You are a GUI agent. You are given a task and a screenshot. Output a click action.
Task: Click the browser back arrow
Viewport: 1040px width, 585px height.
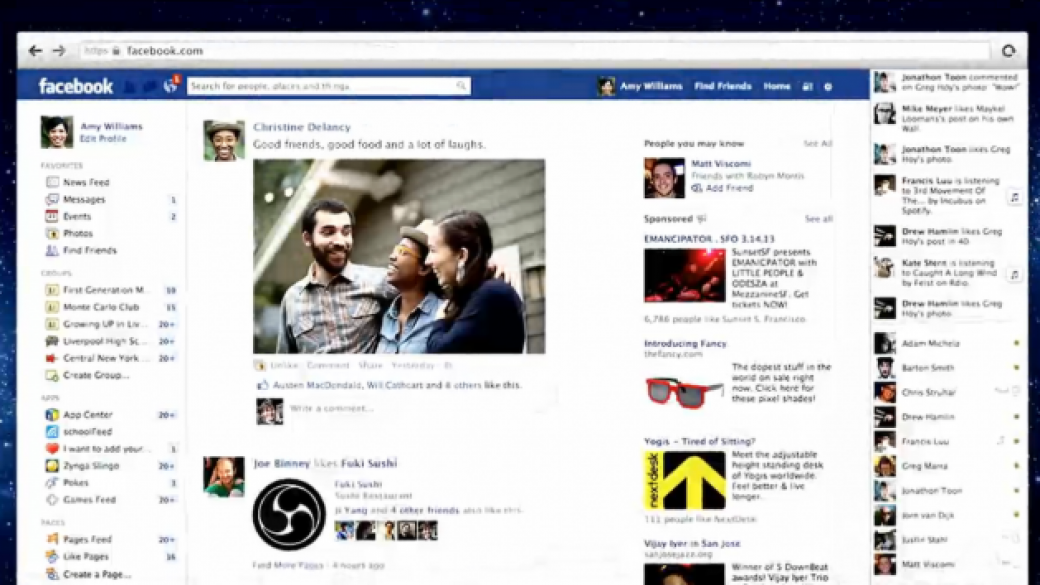click(35, 50)
